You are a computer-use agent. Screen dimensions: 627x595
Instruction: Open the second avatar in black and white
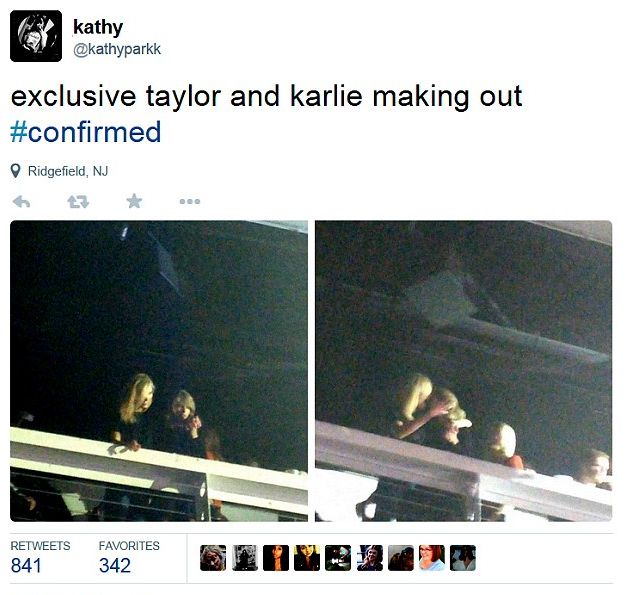coord(245,558)
